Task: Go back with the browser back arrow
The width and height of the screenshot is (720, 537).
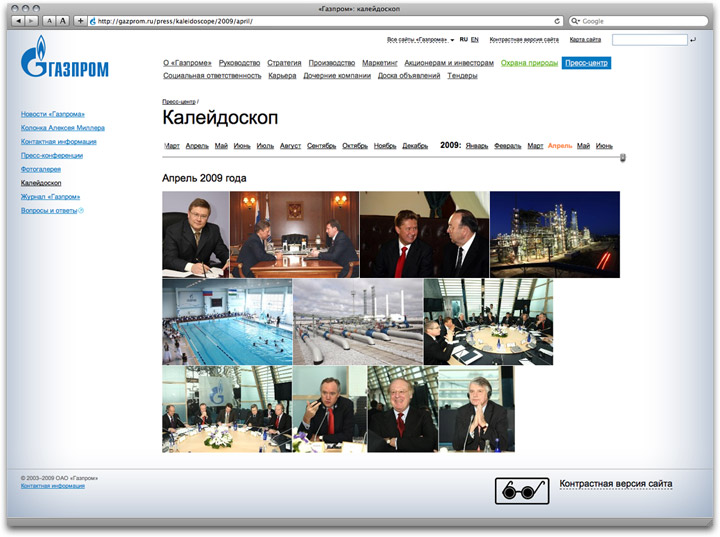Action: point(23,20)
